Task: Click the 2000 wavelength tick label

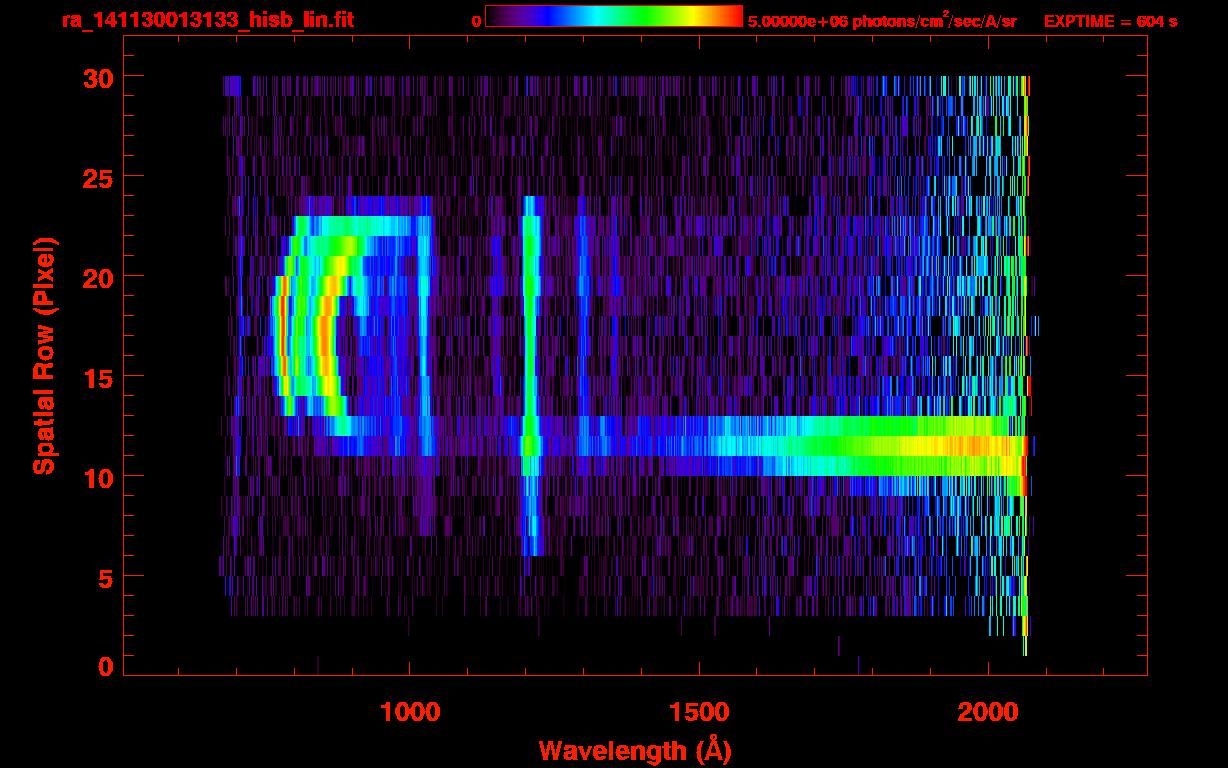Action: 989,712
